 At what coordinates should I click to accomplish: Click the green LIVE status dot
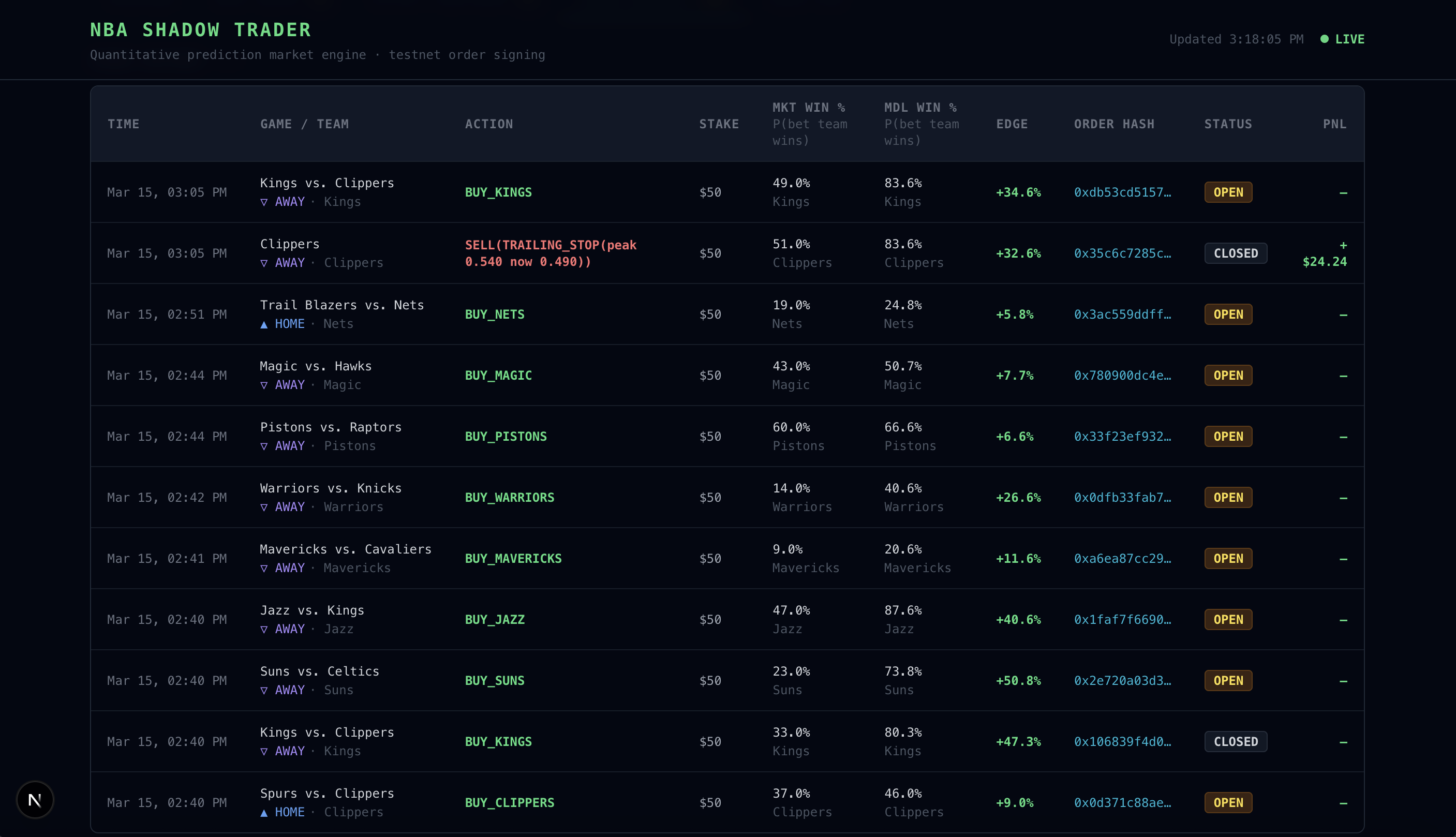pyautogui.click(x=1325, y=39)
